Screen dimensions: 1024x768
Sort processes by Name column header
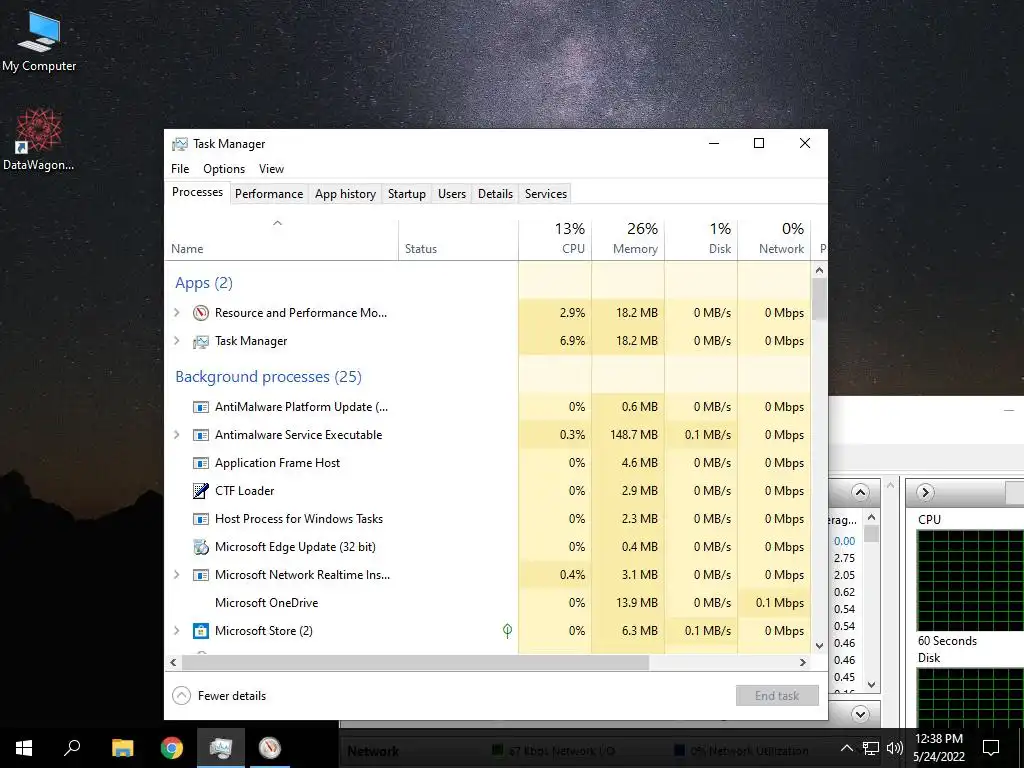point(281,240)
